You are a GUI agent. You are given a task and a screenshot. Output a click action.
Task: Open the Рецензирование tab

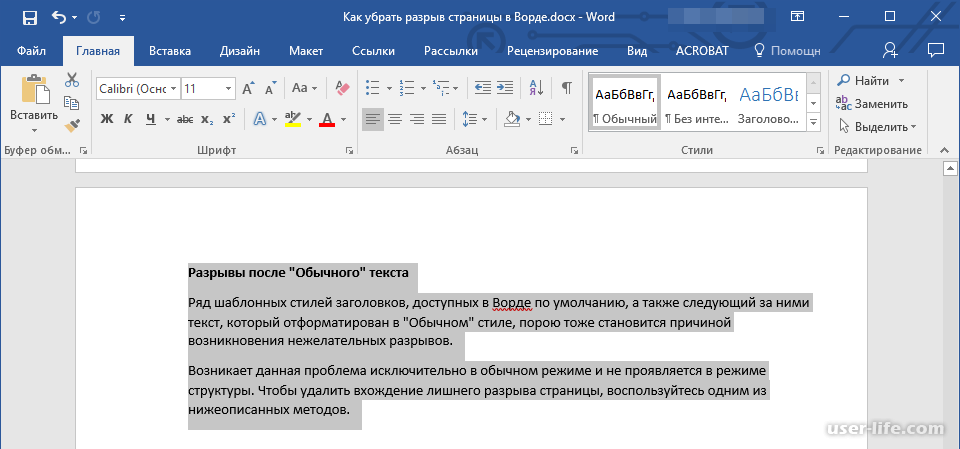click(552, 51)
